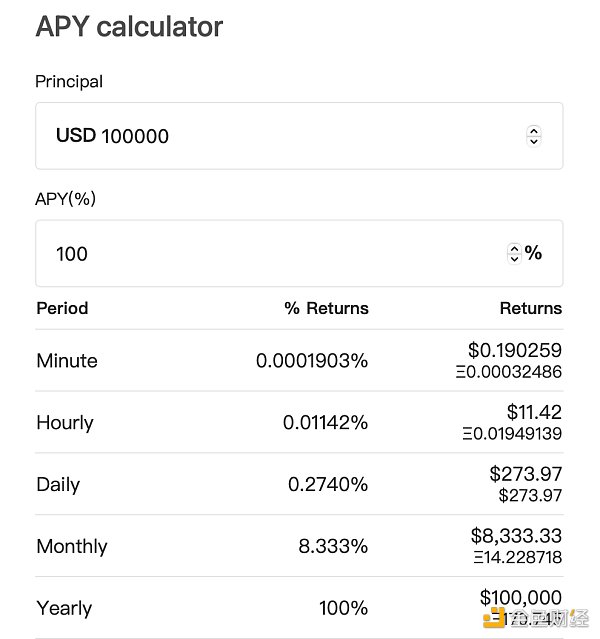
Task: Click the watermark logo icon at bottom right
Action: (494, 620)
